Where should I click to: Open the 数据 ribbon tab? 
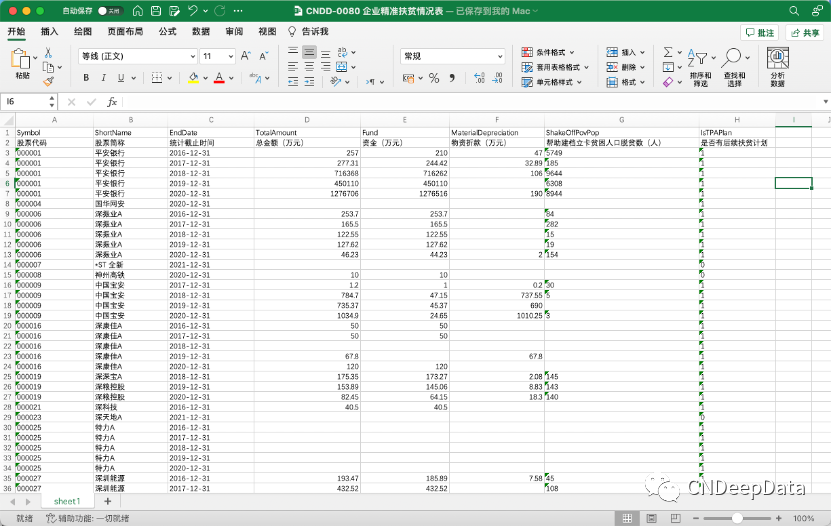201,31
